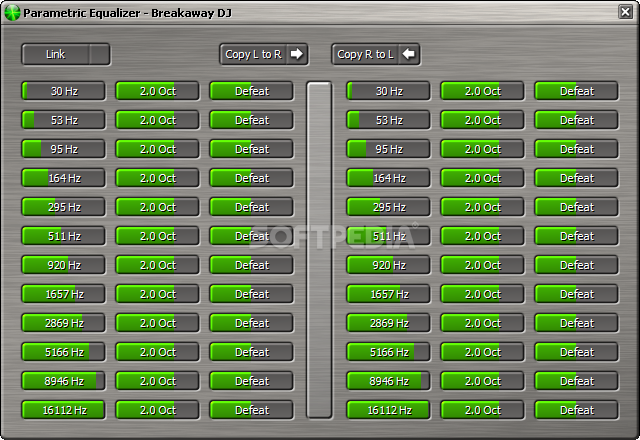Adjust left channel 295 Hz frequency slider
The height and width of the screenshot is (440, 640).
coord(63,207)
